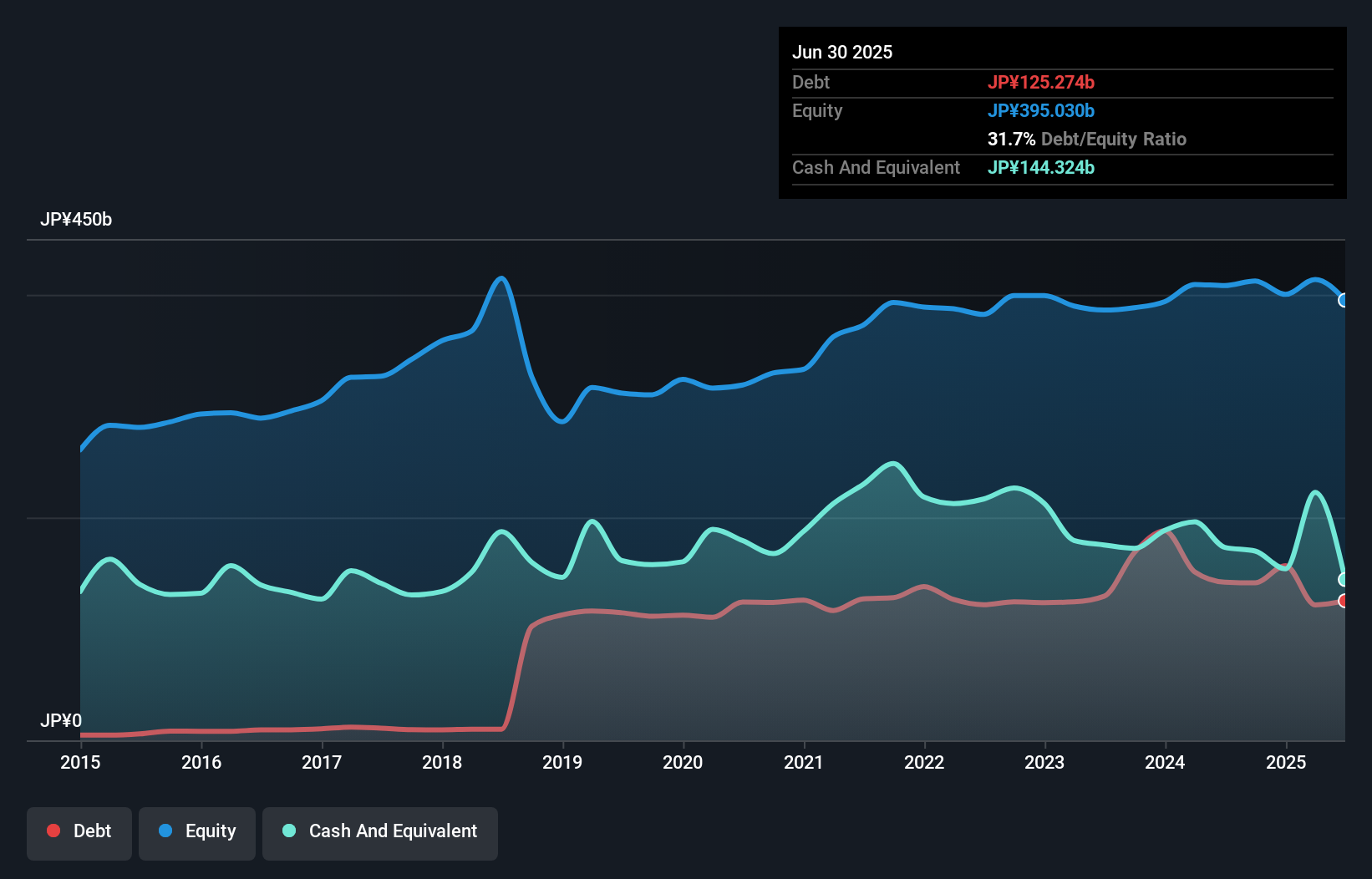Screen dimensions: 1372x879
Task: Select the red Debt endpoint marker on the chart
Action: (1344, 600)
